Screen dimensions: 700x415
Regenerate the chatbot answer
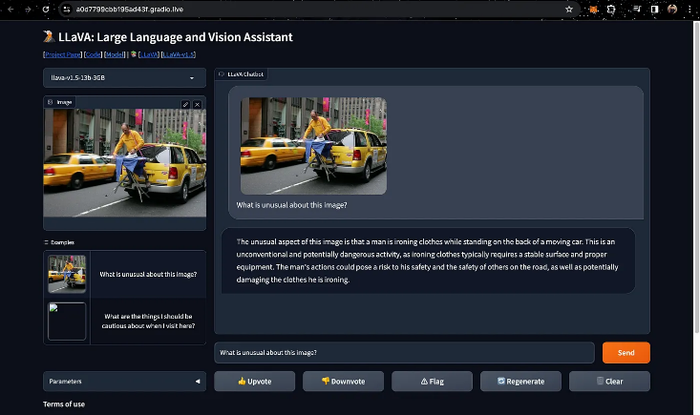(521, 381)
